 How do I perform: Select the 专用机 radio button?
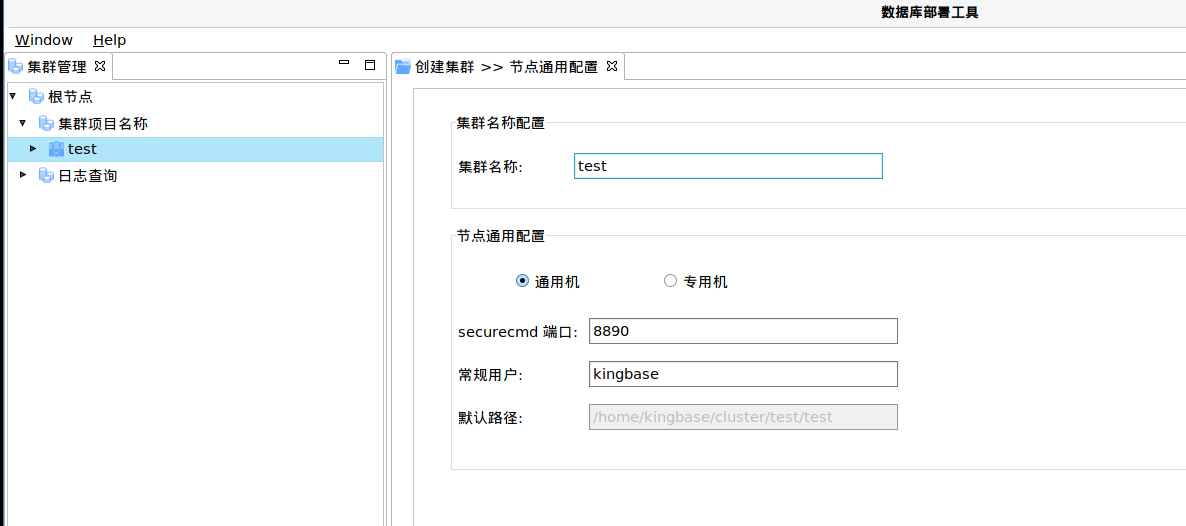pos(670,281)
